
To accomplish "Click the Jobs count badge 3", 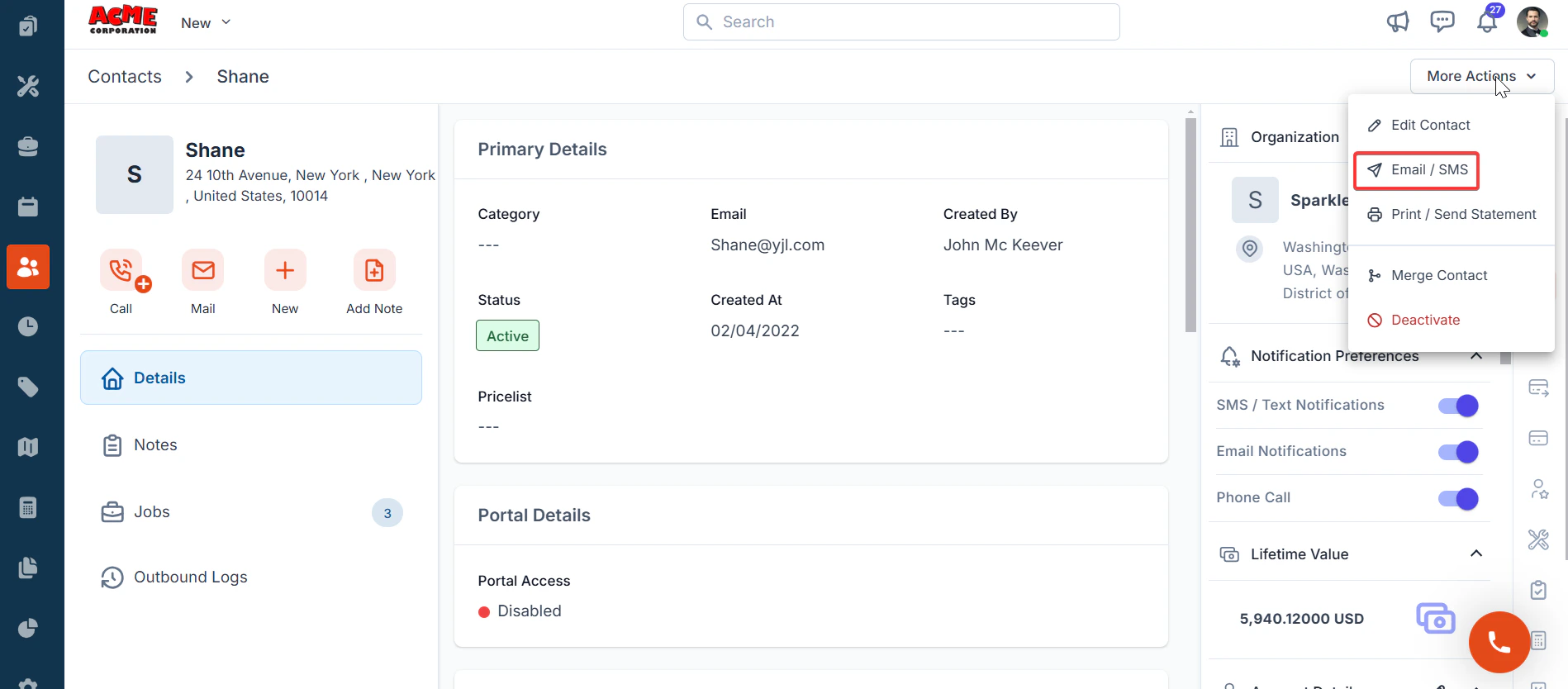I will [x=387, y=513].
